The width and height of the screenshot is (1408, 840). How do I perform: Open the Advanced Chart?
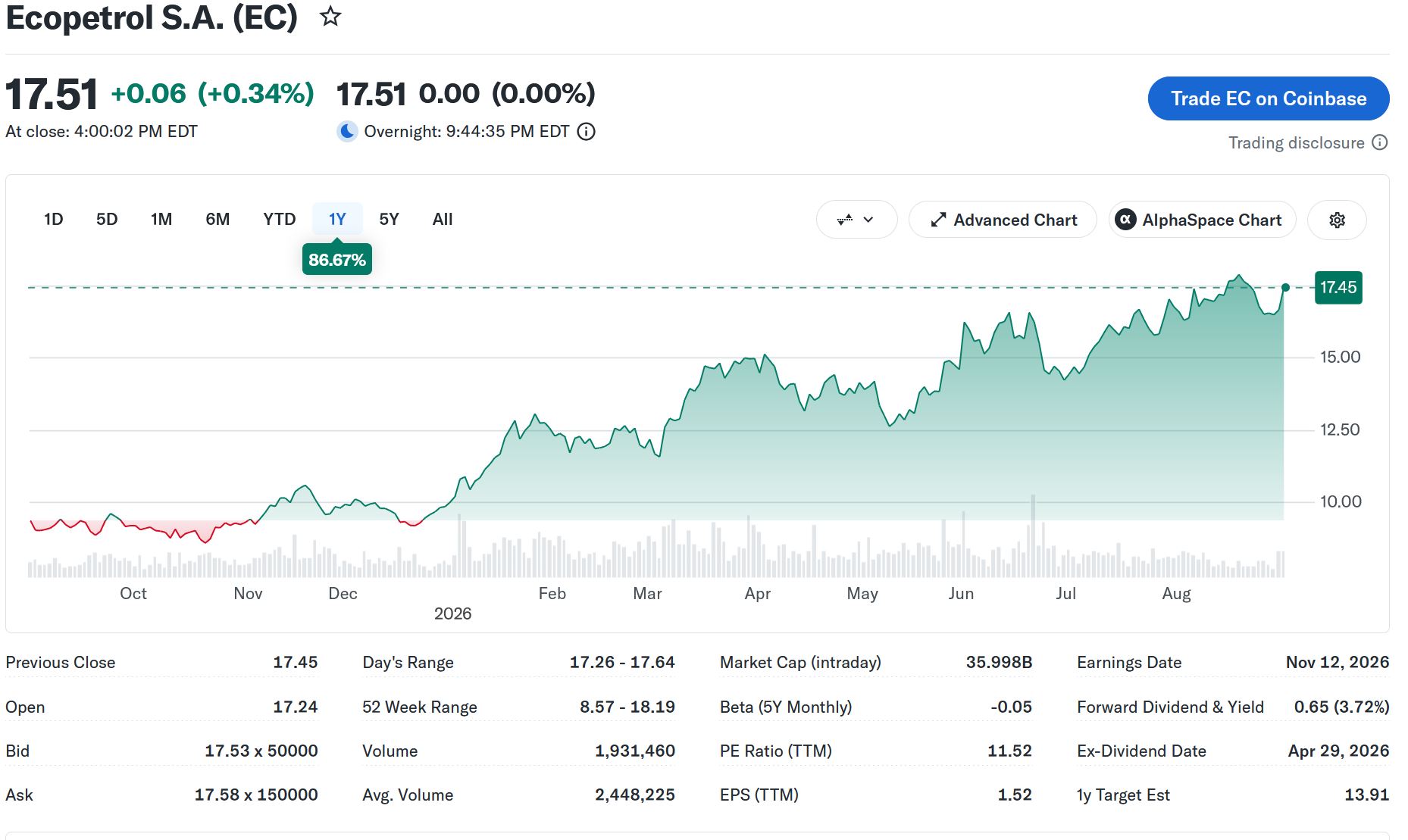[x=1003, y=220]
